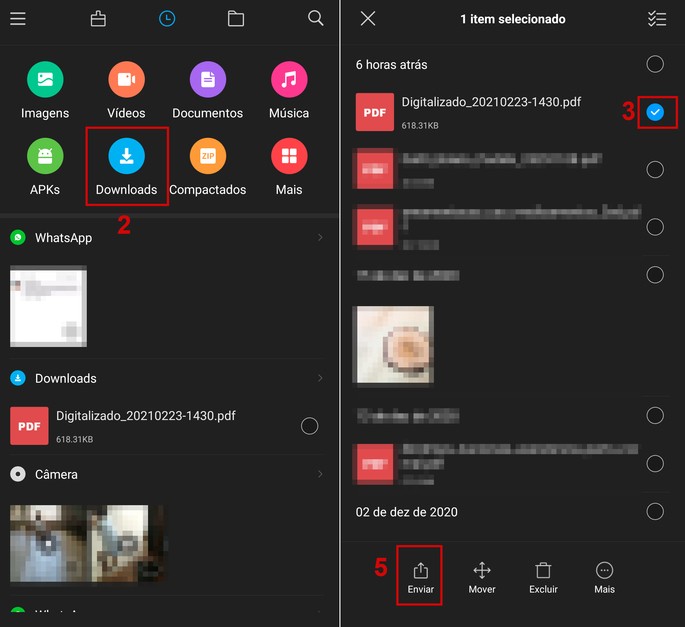This screenshot has width=685, height=627.
Task: Select the second blurred PDF file
Action: coord(655,170)
